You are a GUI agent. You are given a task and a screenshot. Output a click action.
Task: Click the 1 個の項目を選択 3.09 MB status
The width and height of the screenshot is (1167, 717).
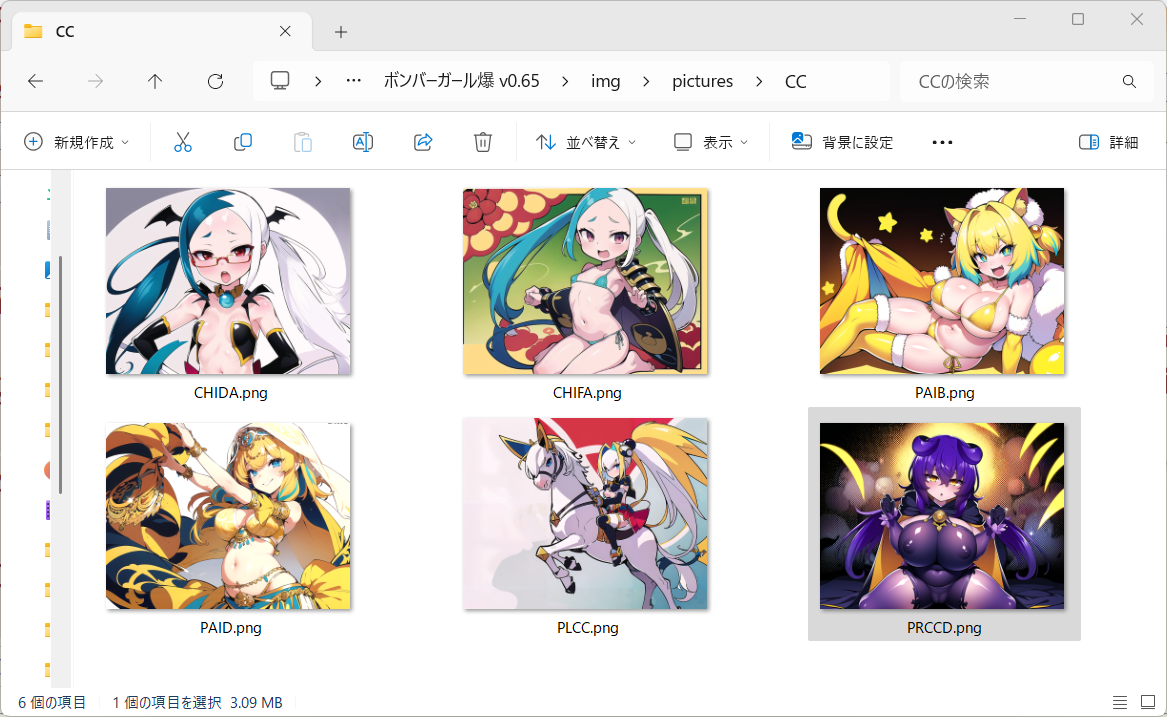click(197, 702)
